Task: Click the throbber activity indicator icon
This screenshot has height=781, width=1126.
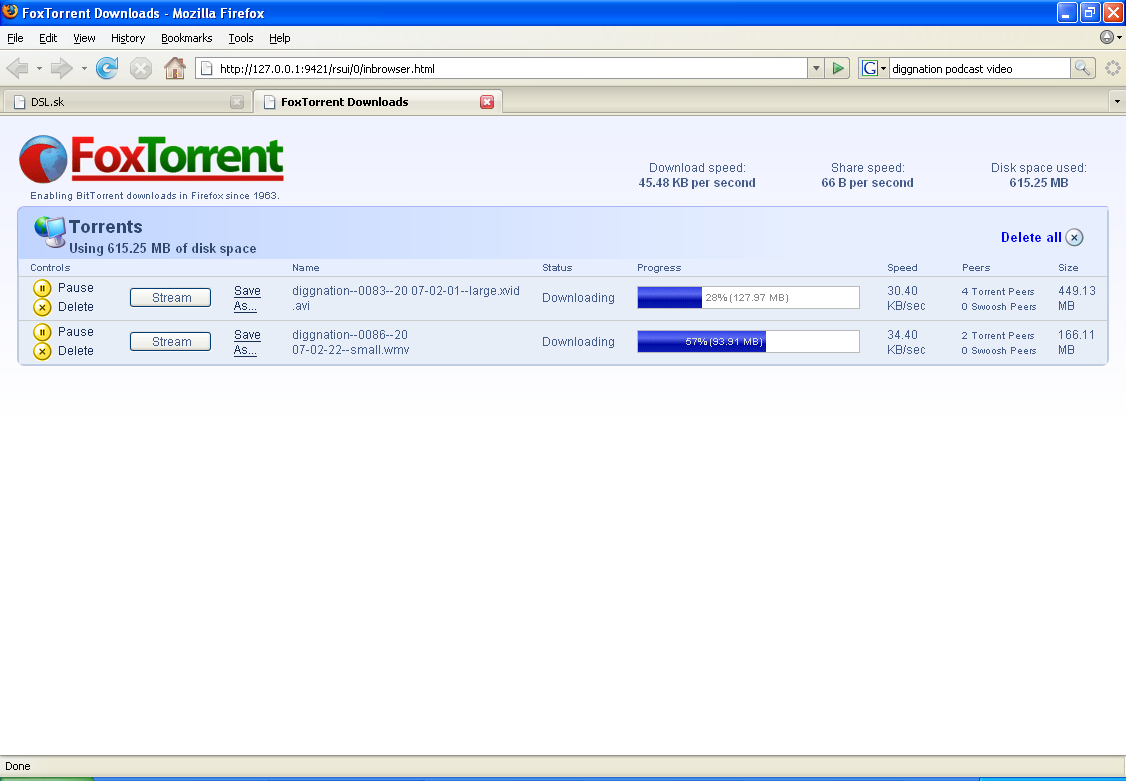Action: pos(1112,68)
